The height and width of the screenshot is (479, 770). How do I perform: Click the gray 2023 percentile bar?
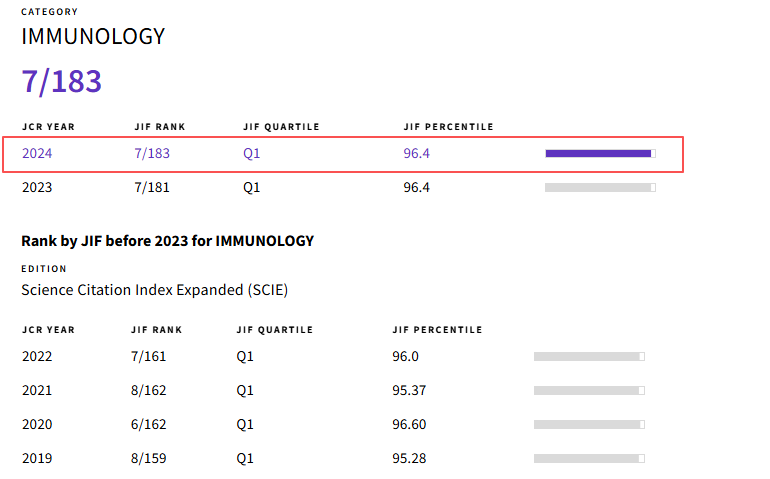click(599, 187)
